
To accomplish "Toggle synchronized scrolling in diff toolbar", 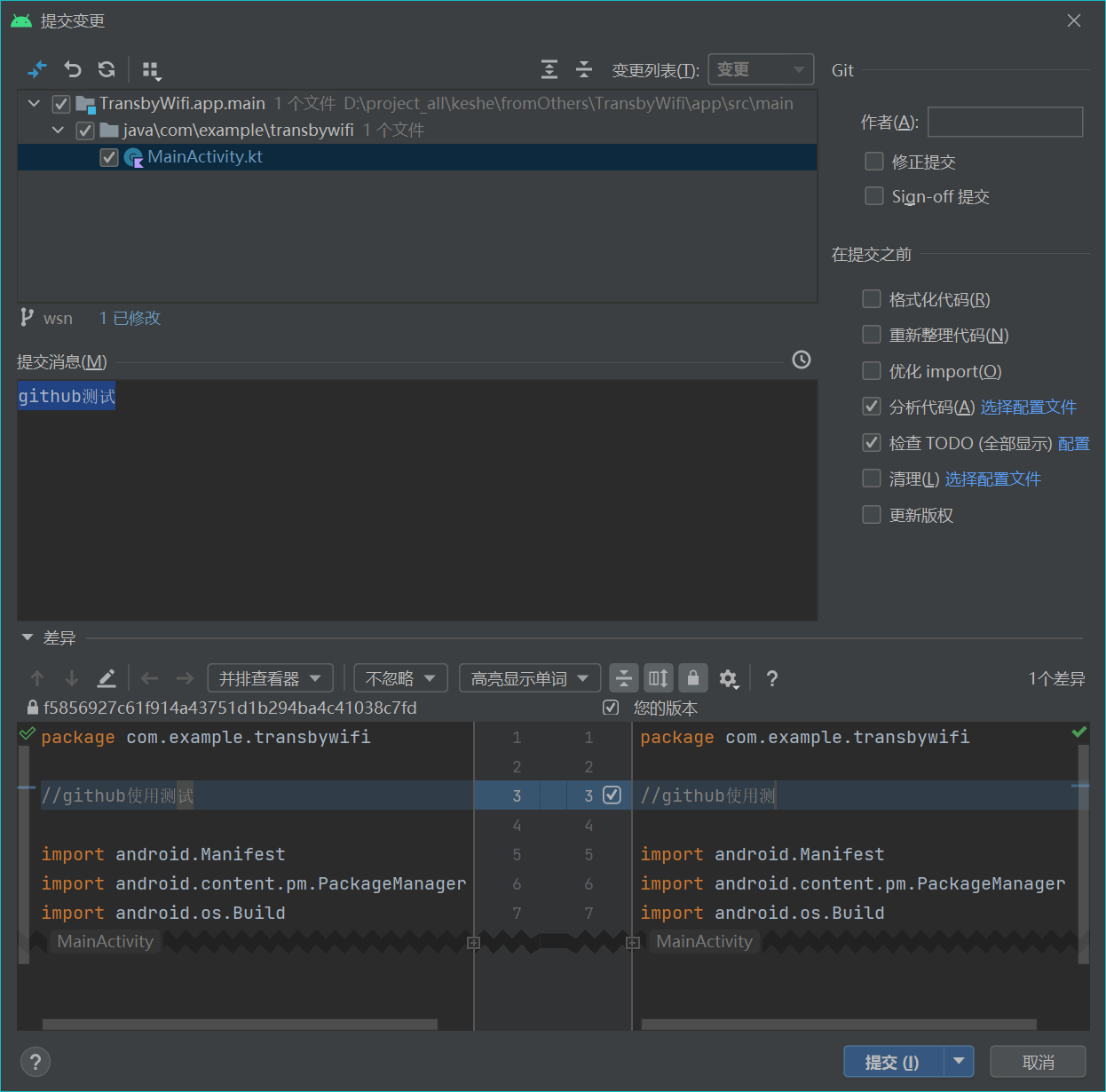I will 659,678.
